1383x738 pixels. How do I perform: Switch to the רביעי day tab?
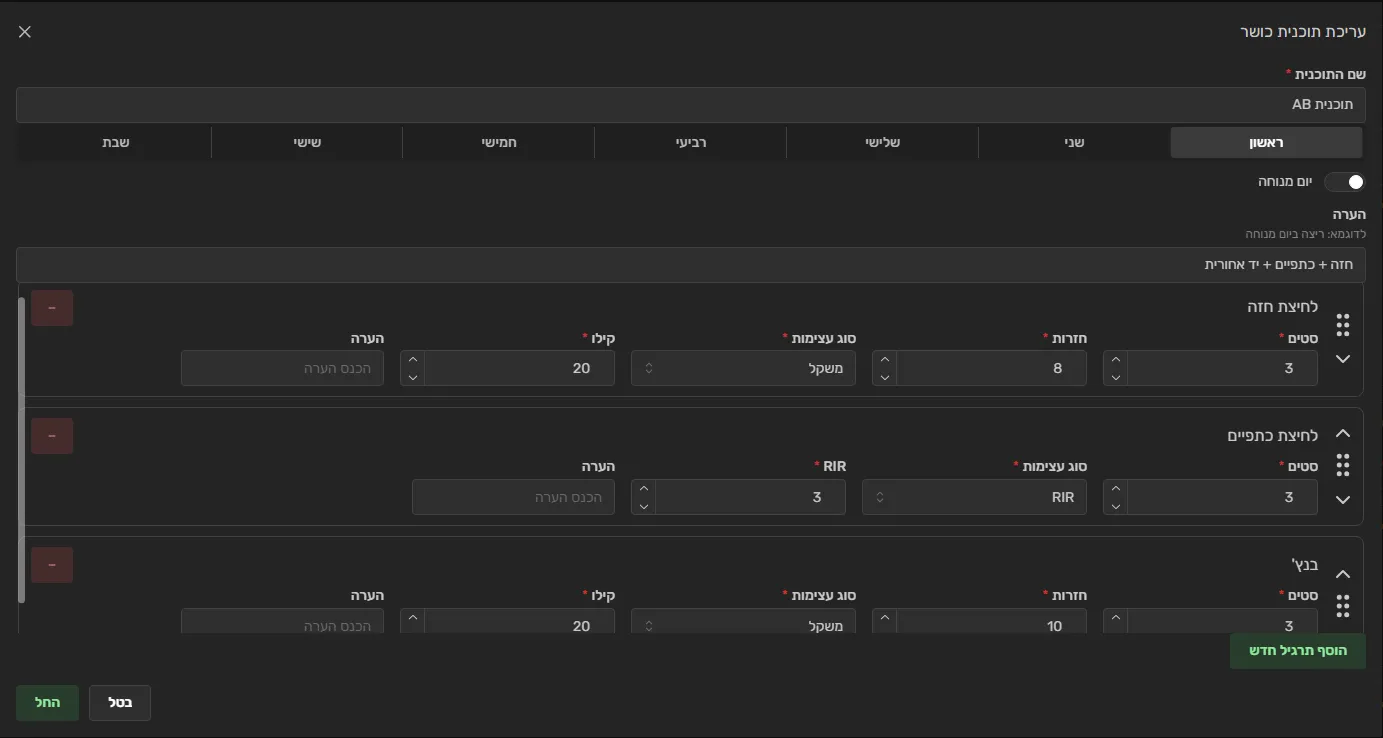tap(690, 142)
